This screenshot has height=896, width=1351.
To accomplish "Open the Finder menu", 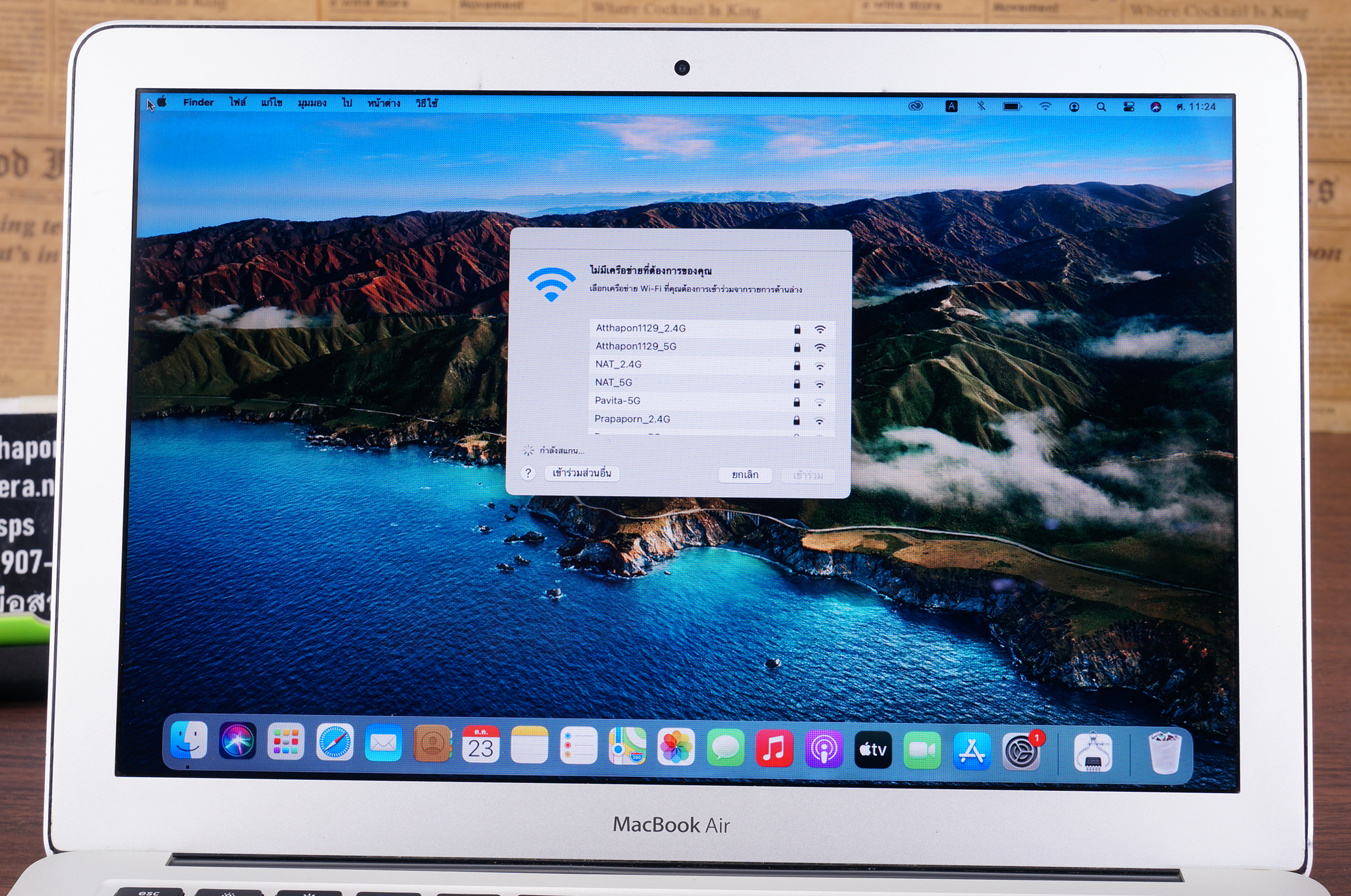I will tap(198, 102).
